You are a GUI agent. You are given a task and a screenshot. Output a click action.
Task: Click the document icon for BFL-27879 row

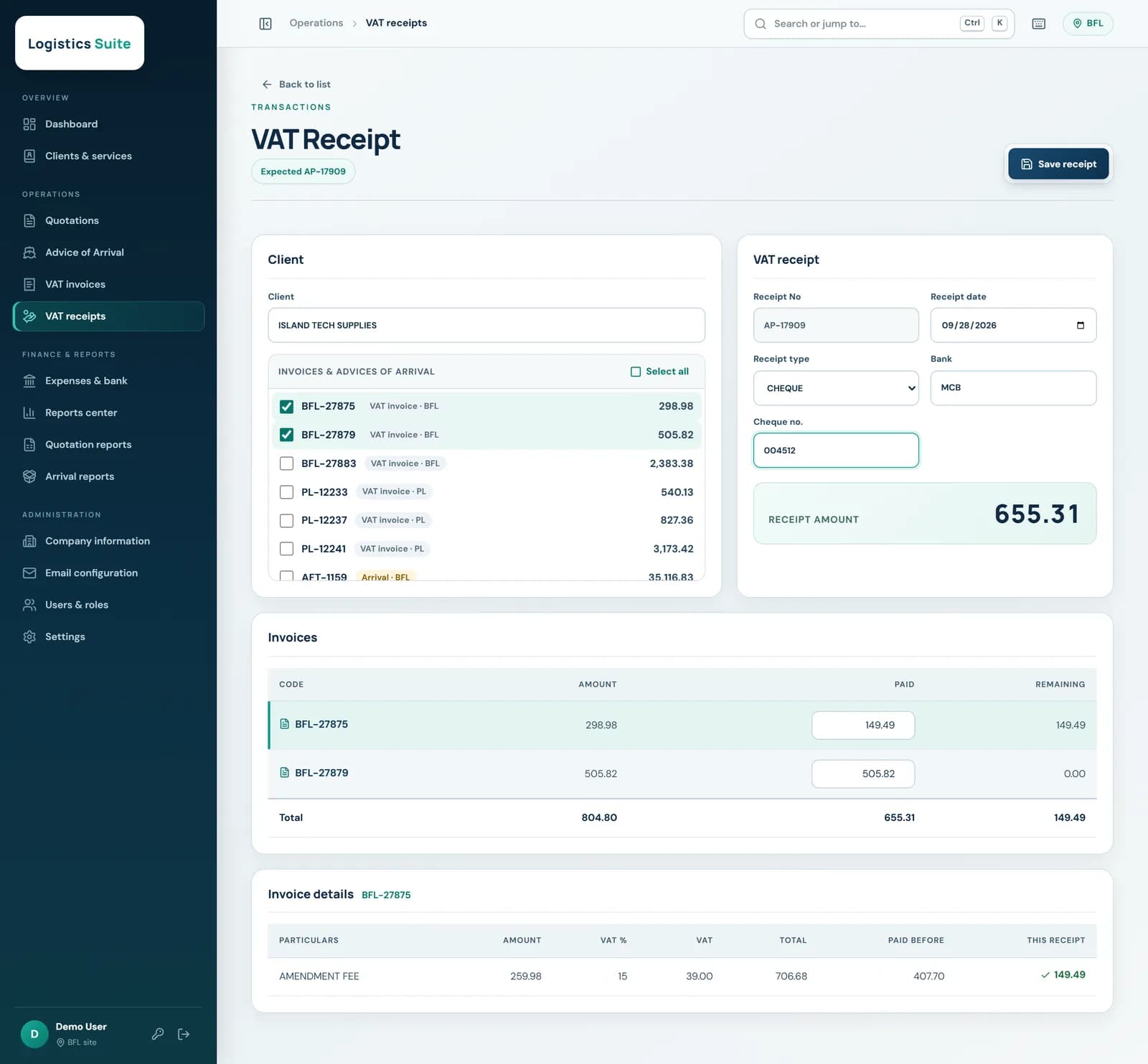[x=285, y=773]
